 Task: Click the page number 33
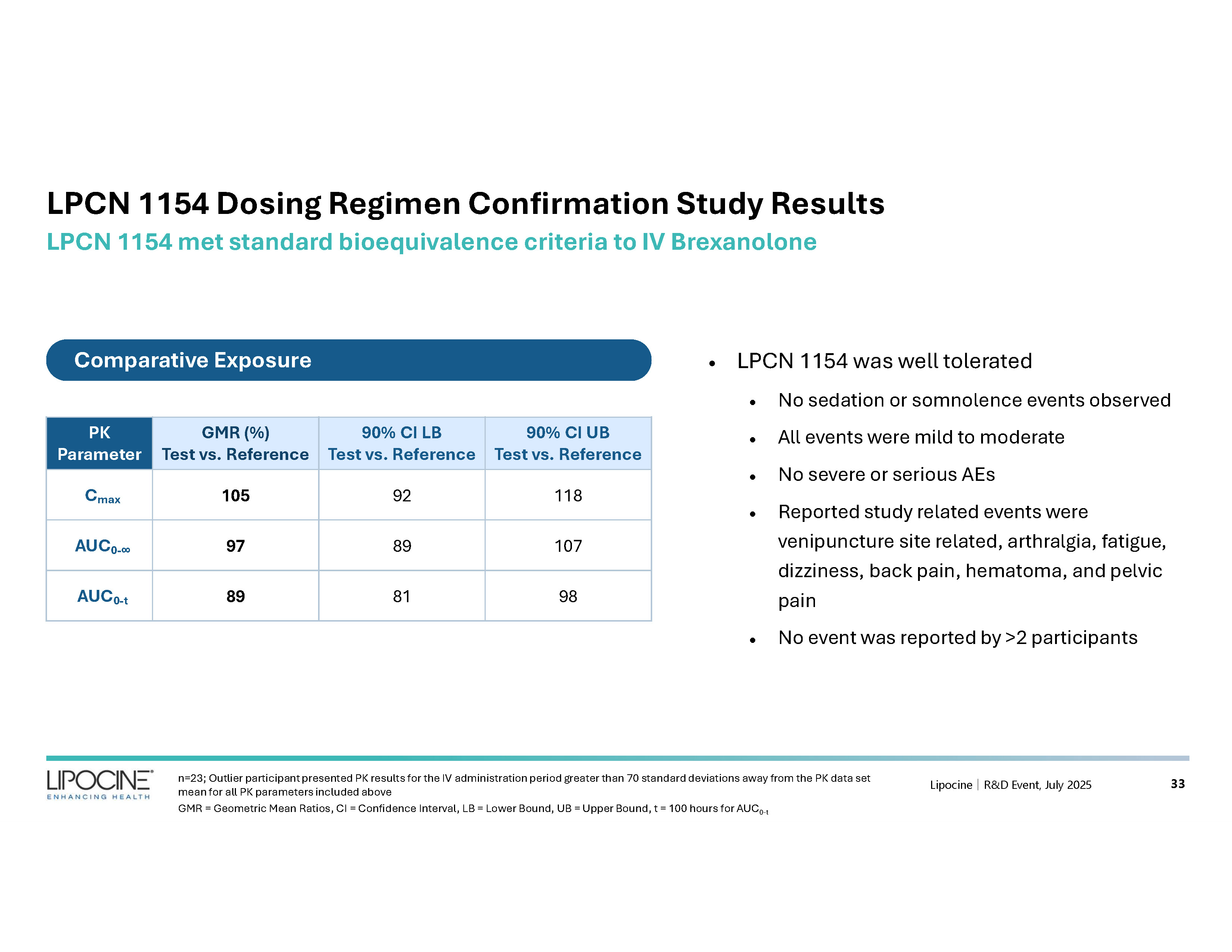click(1177, 784)
